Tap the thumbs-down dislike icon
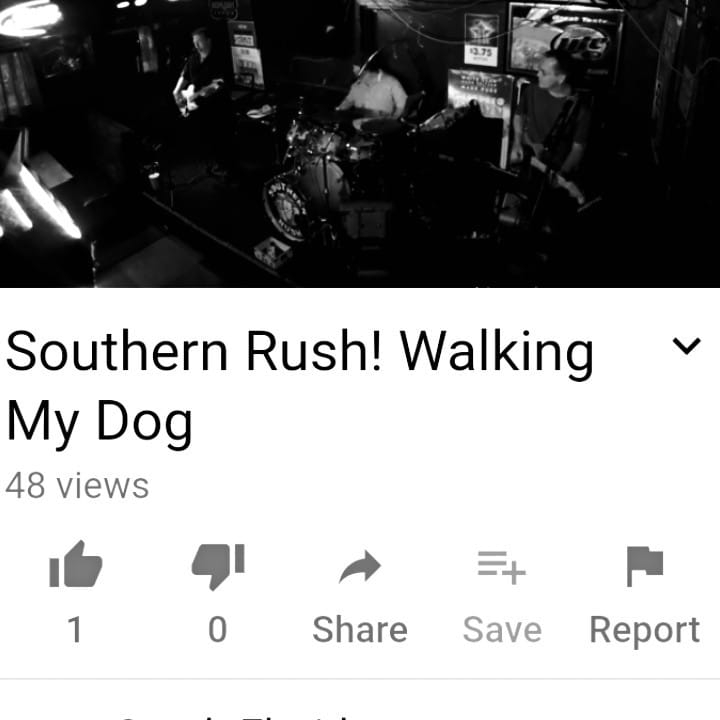720x720 pixels. point(218,567)
